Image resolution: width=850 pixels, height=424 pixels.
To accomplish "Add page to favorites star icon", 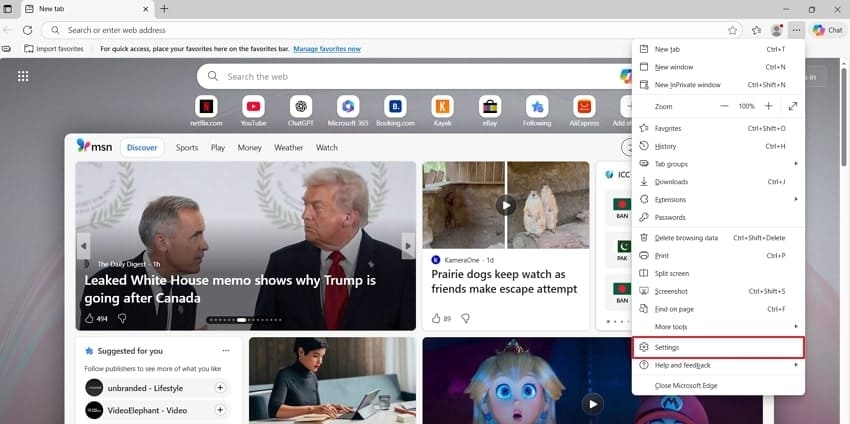I will click(732, 30).
